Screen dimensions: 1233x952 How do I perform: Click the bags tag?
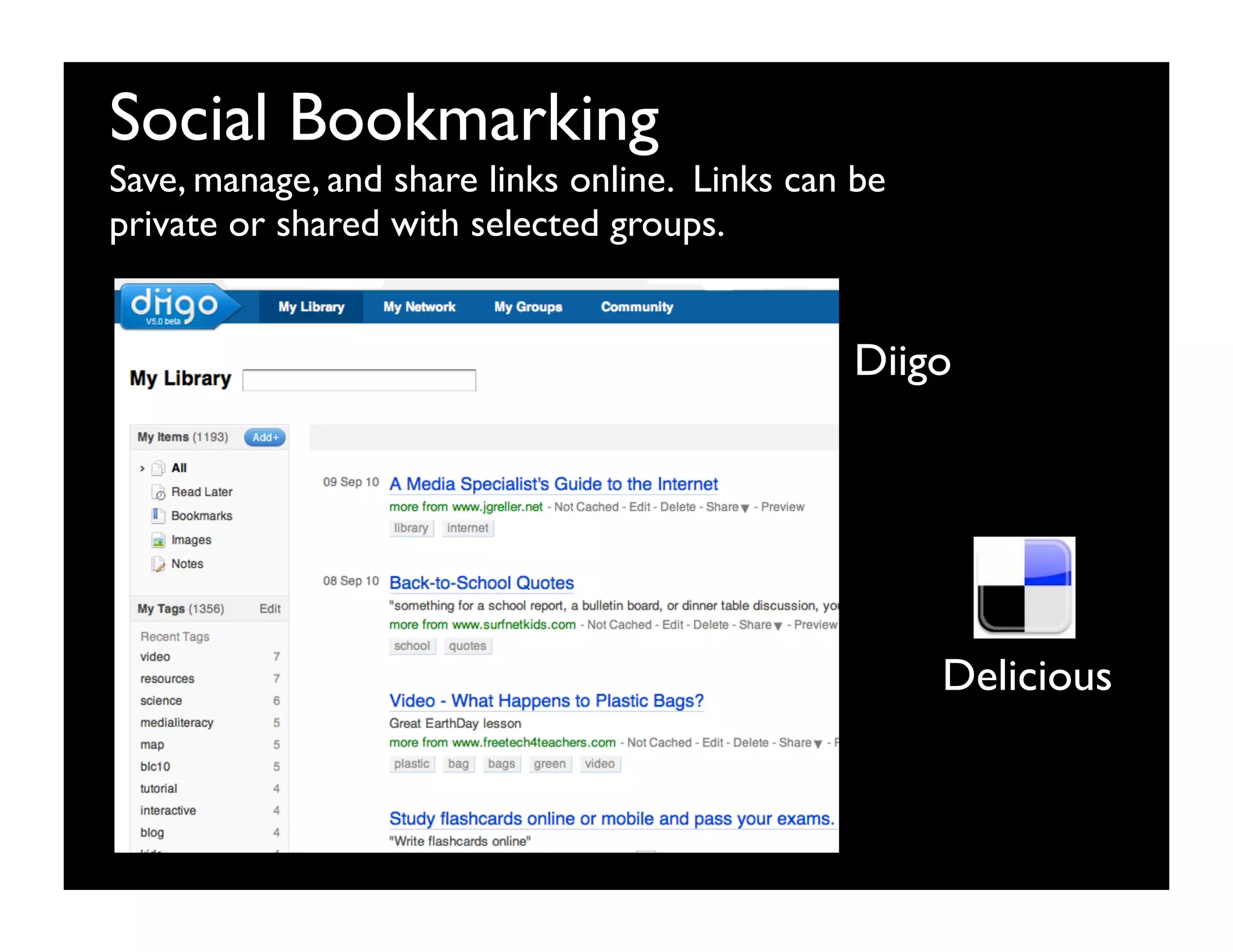pyautogui.click(x=502, y=764)
